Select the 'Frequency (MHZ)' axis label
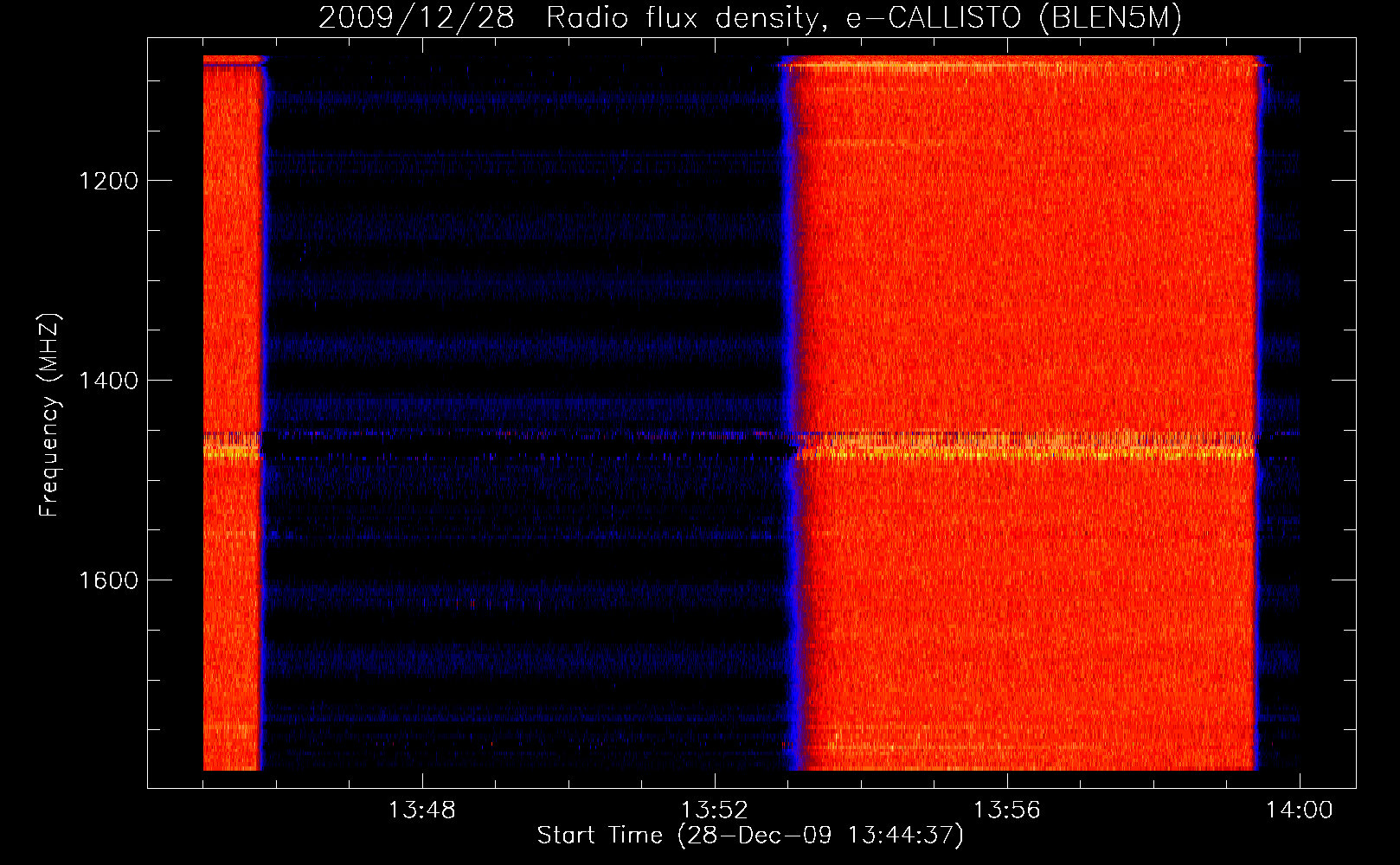 coord(49,415)
